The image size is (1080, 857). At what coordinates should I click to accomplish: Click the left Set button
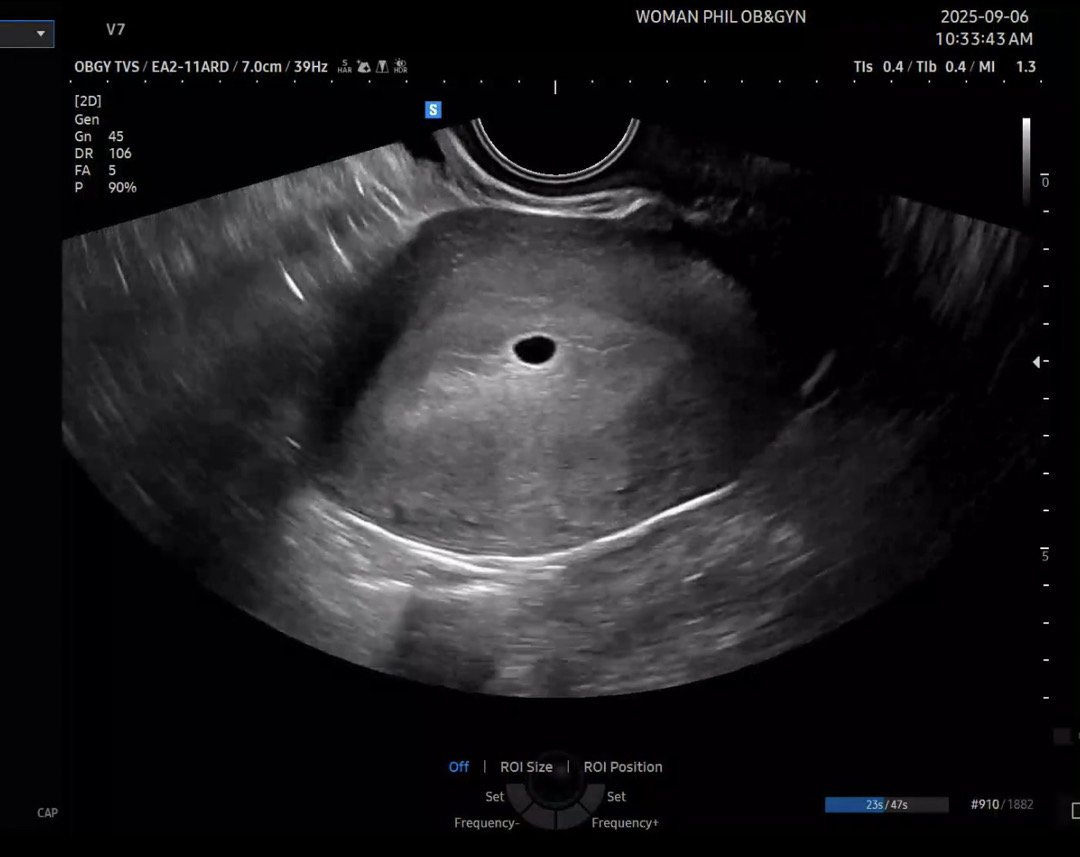pos(495,797)
